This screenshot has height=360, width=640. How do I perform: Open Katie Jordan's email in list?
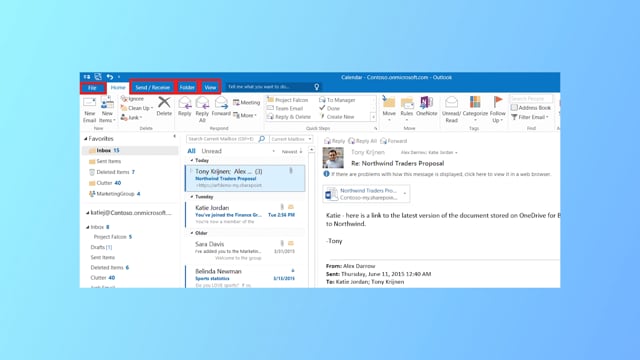click(x=245, y=214)
